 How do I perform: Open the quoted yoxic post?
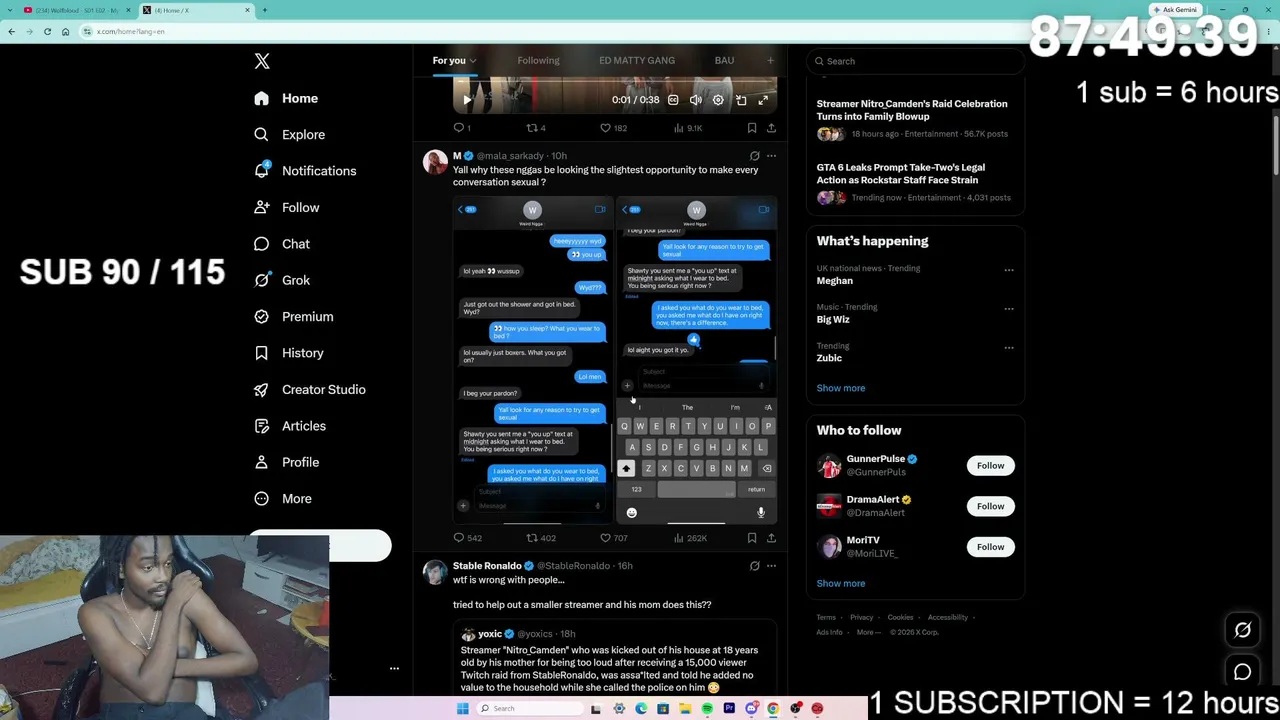(x=615, y=658)
